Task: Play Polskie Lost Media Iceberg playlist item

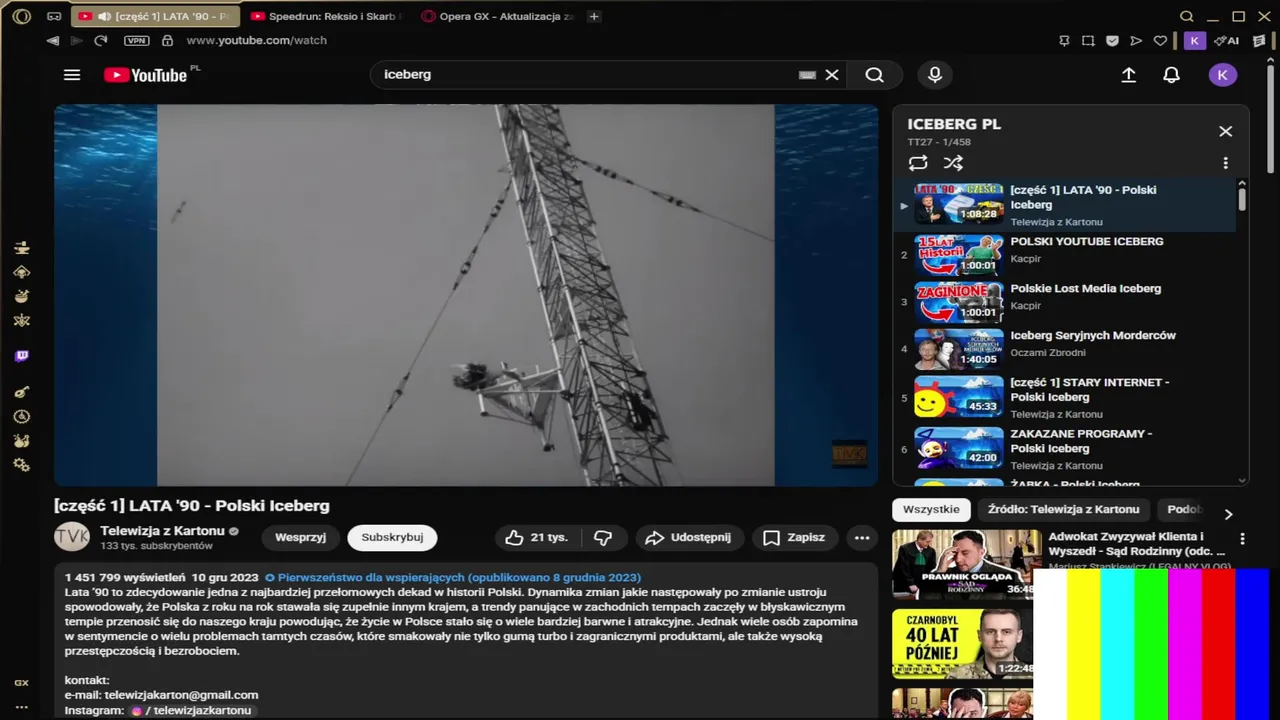Action: (x=1065, y=302)
